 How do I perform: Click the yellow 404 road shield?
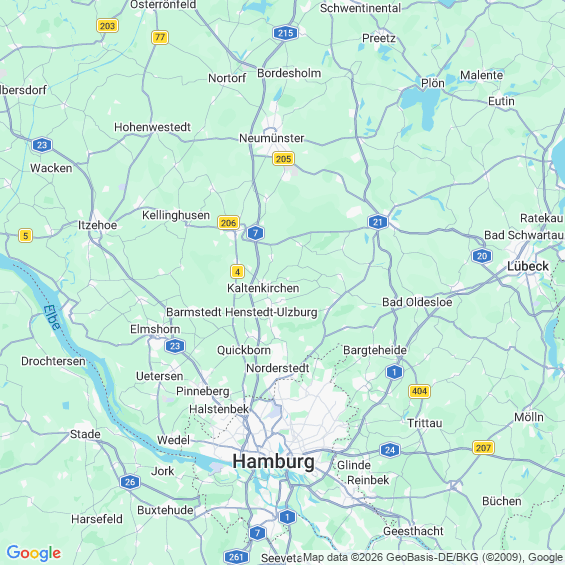pyautogui.click(x=419, y=391)
